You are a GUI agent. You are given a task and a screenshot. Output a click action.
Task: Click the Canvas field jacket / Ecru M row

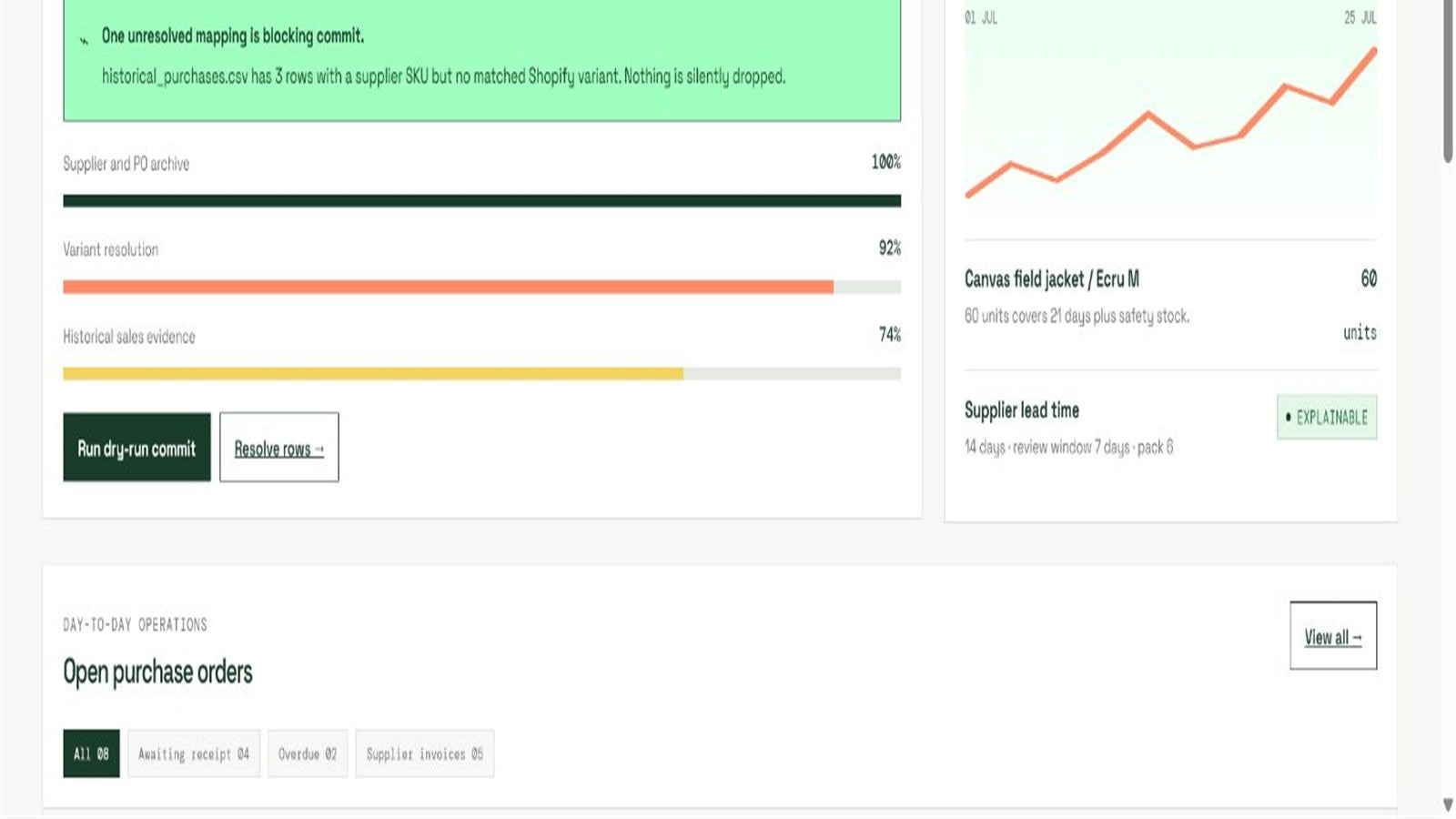[1170, 304]
